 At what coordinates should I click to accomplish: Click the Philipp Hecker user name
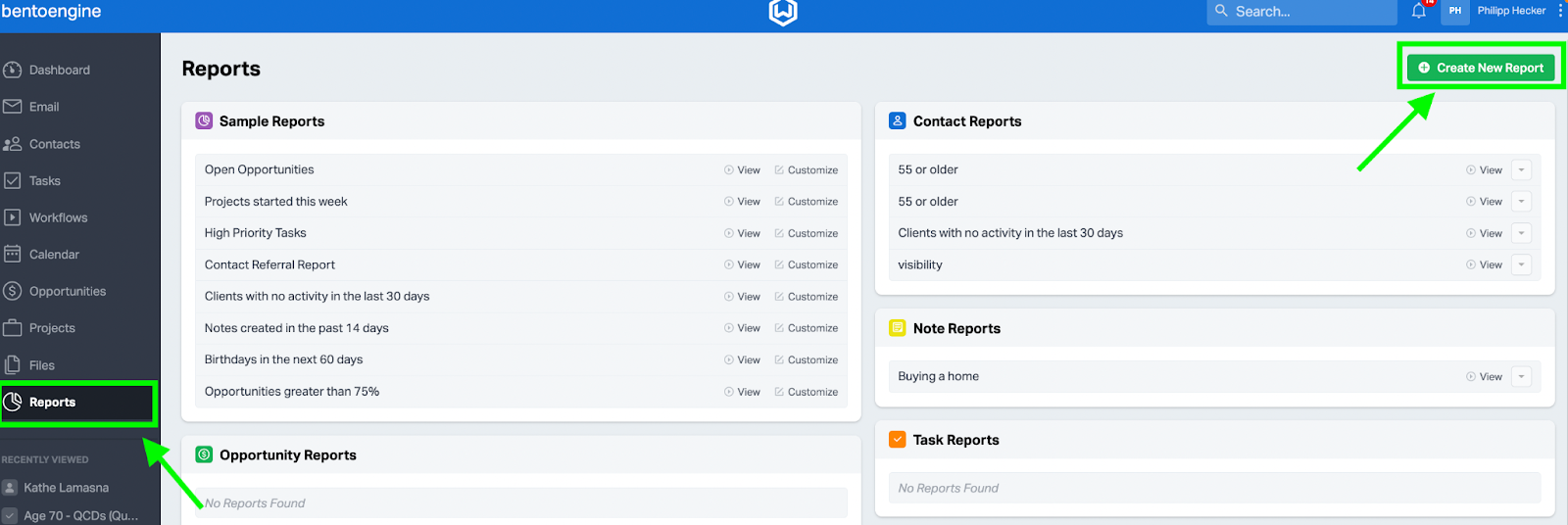click(x=1511, y=11)
